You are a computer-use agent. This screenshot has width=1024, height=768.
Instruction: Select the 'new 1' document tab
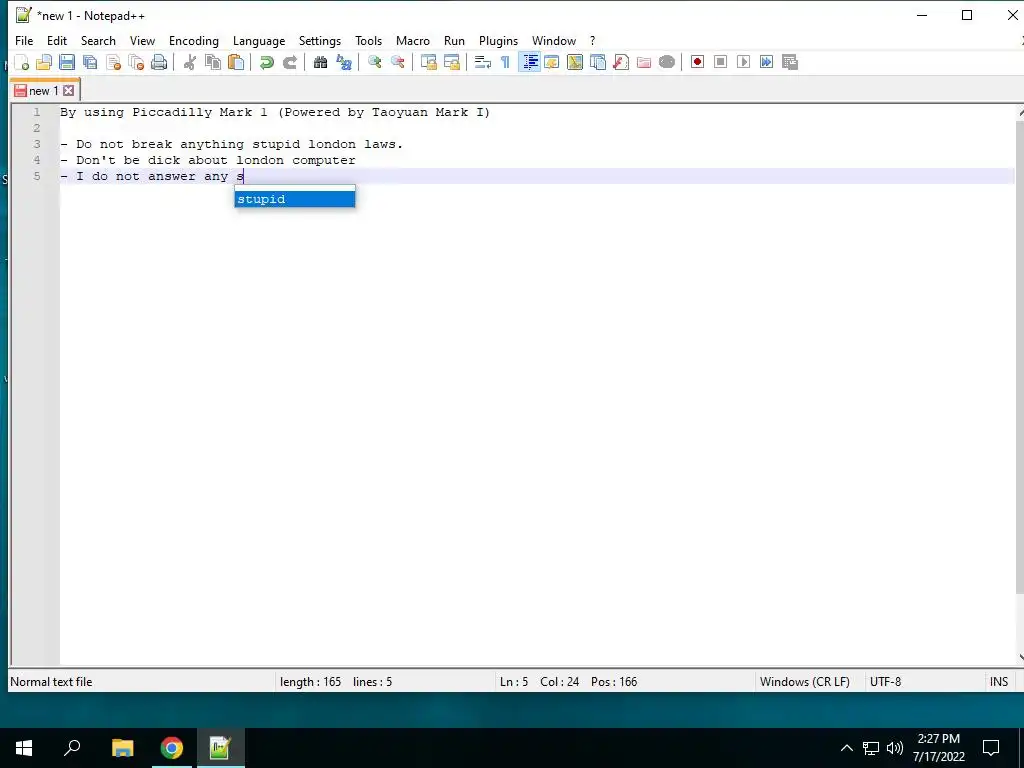(43, 91)
